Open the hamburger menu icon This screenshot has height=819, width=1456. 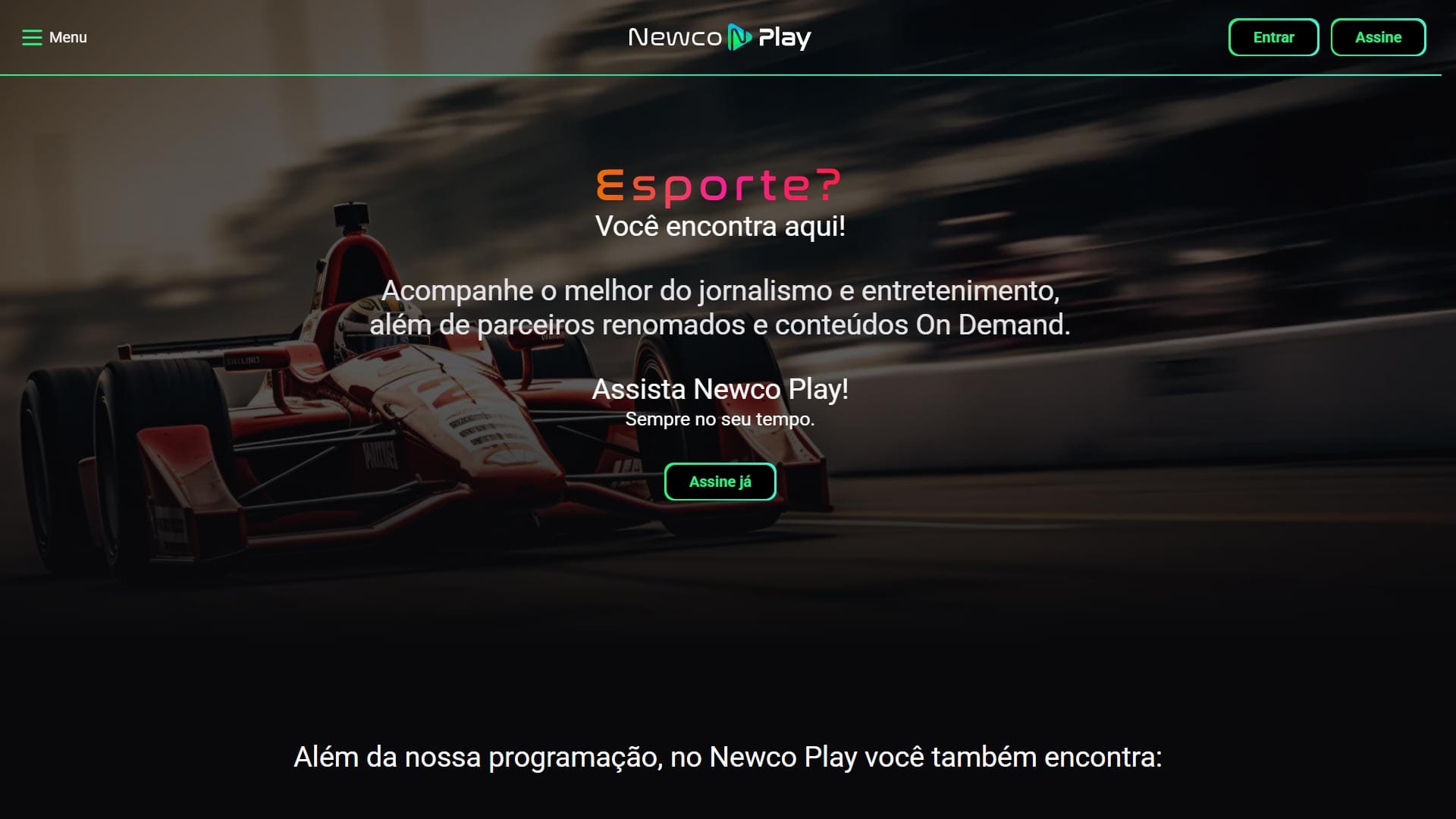pos(32,37)
